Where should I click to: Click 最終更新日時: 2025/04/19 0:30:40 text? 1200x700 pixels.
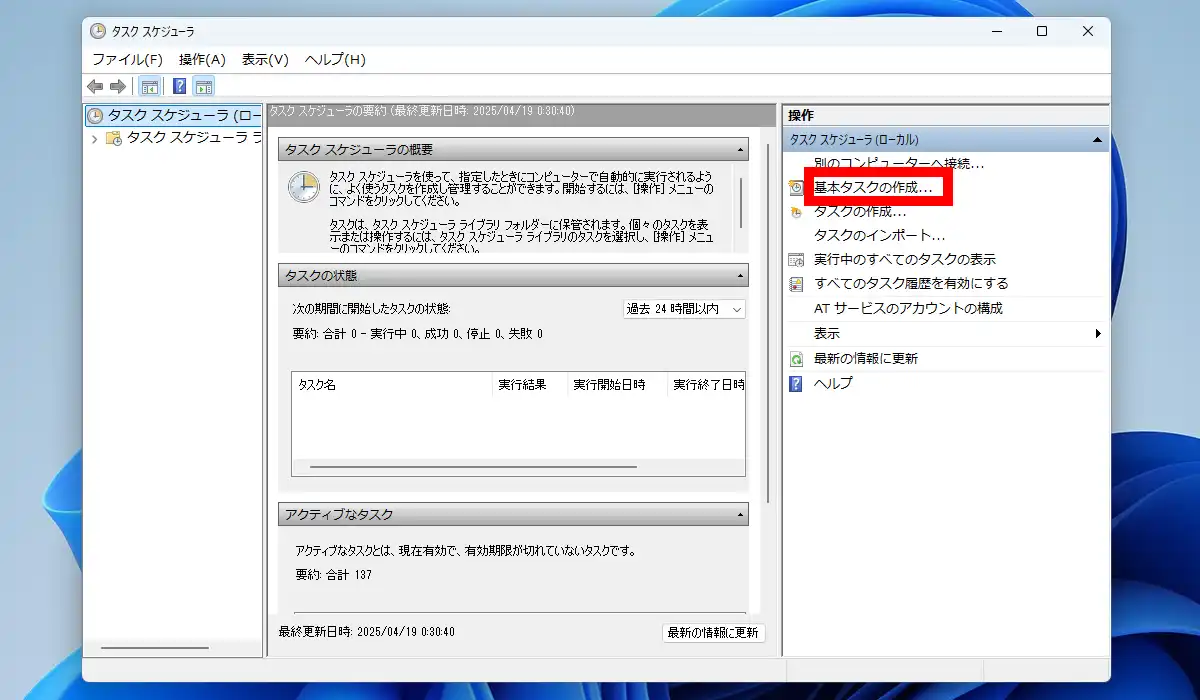tap(367, 632)
